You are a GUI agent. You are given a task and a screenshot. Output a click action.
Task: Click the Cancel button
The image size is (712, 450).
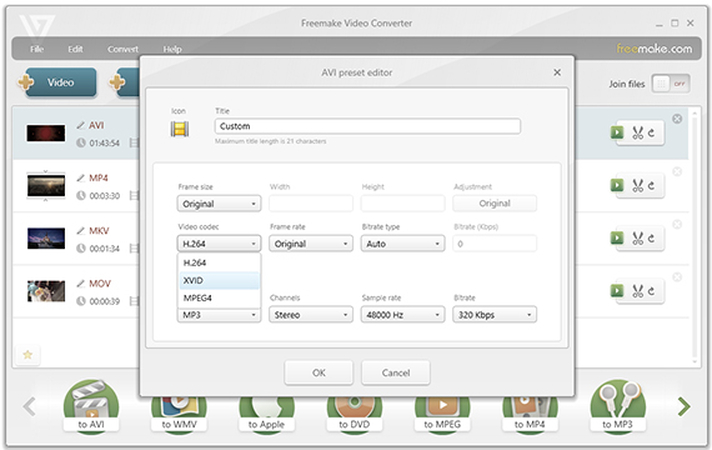click(396, 372)
